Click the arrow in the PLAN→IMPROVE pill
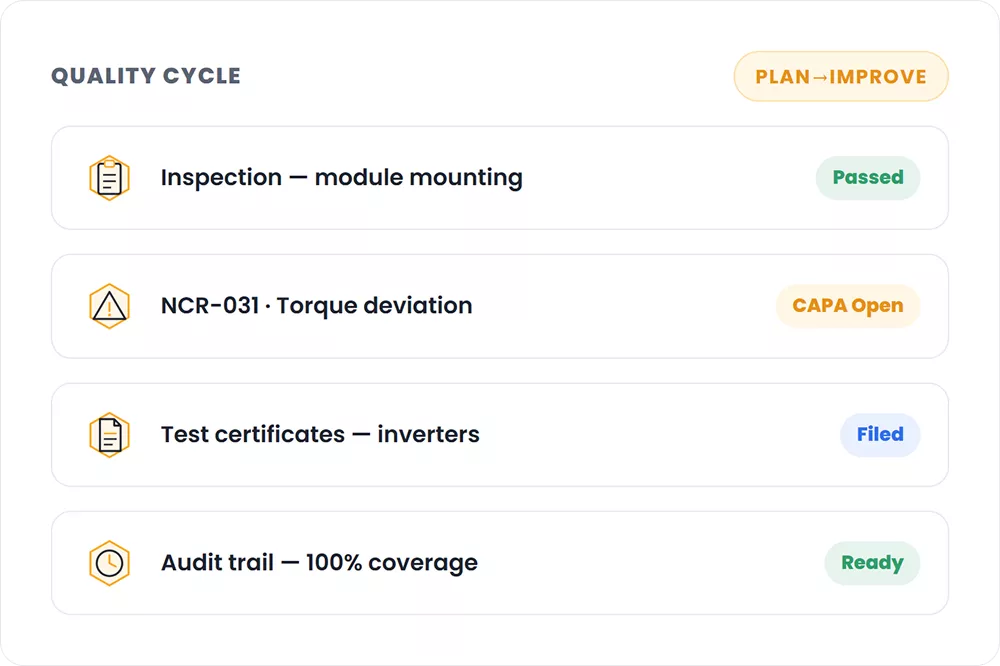 [820, 77]
